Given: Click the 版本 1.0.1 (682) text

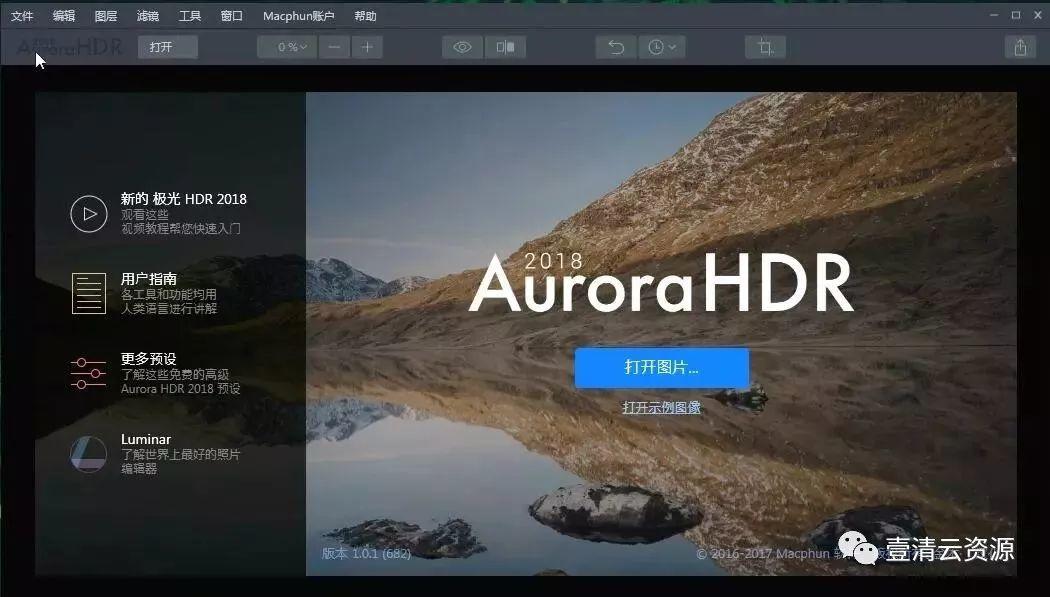Looking at the screenshot, I should click(x=366, y=553).
